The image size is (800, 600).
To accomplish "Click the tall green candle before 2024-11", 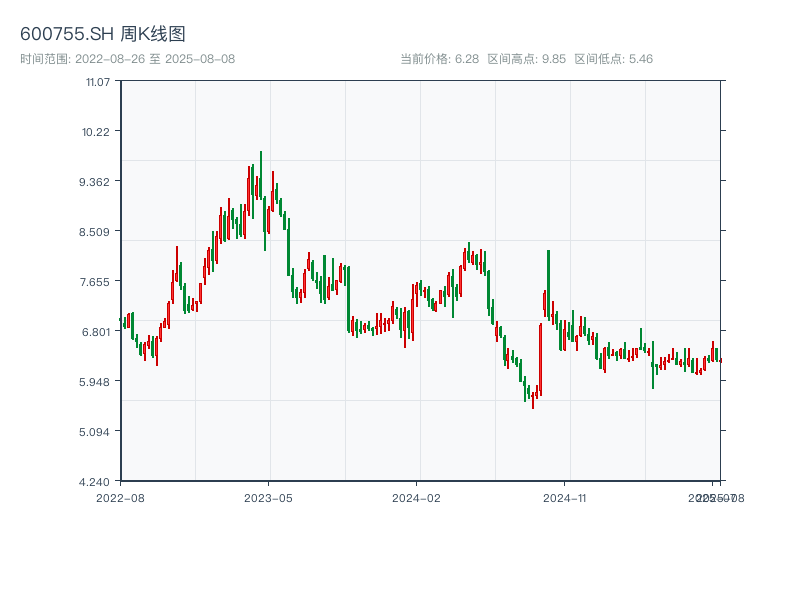I will click(x=548, y=285).
